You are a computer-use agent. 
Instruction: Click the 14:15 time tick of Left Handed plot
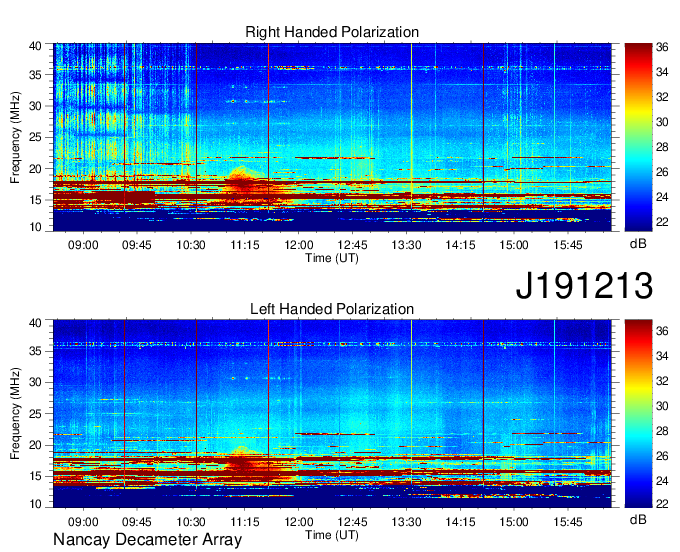[x=460, y=521]
